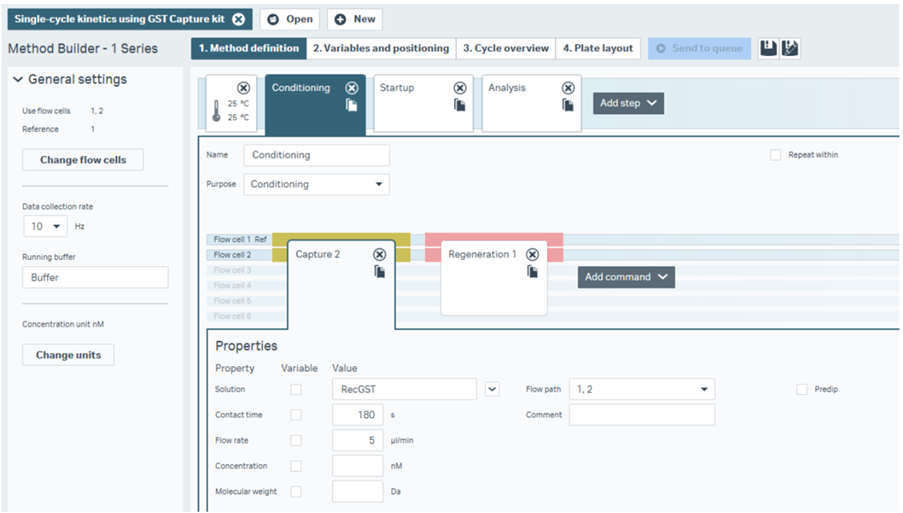903x513 pixels.
Task: Enable the Repeat within checkbox
Action: 776,155
